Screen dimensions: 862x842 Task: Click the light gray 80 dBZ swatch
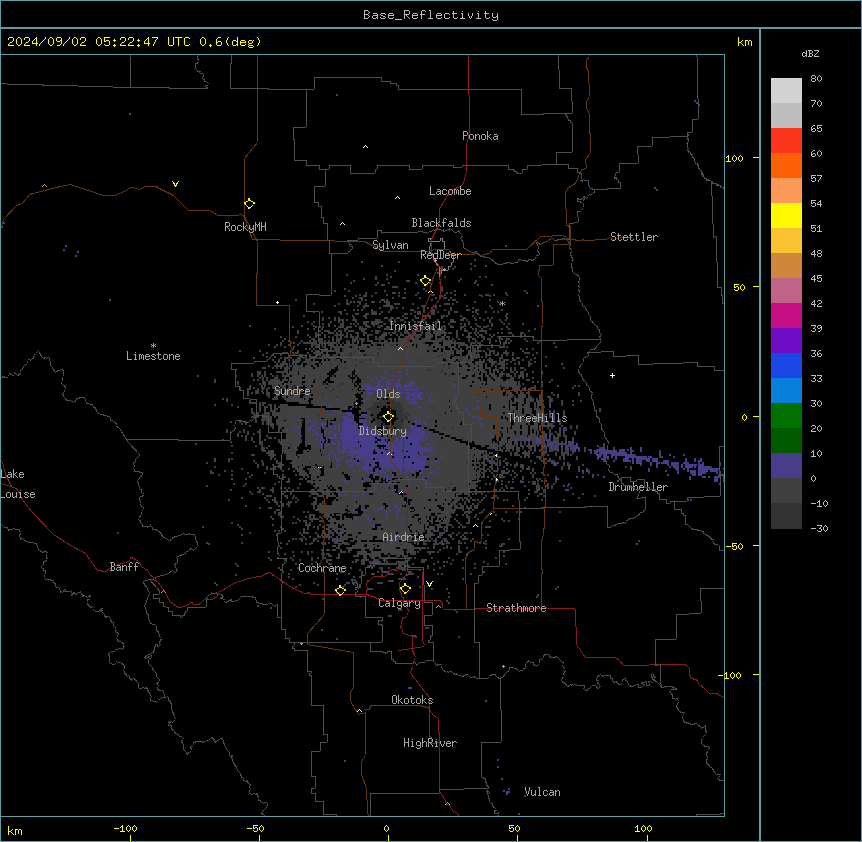click(x=786, y=91)
